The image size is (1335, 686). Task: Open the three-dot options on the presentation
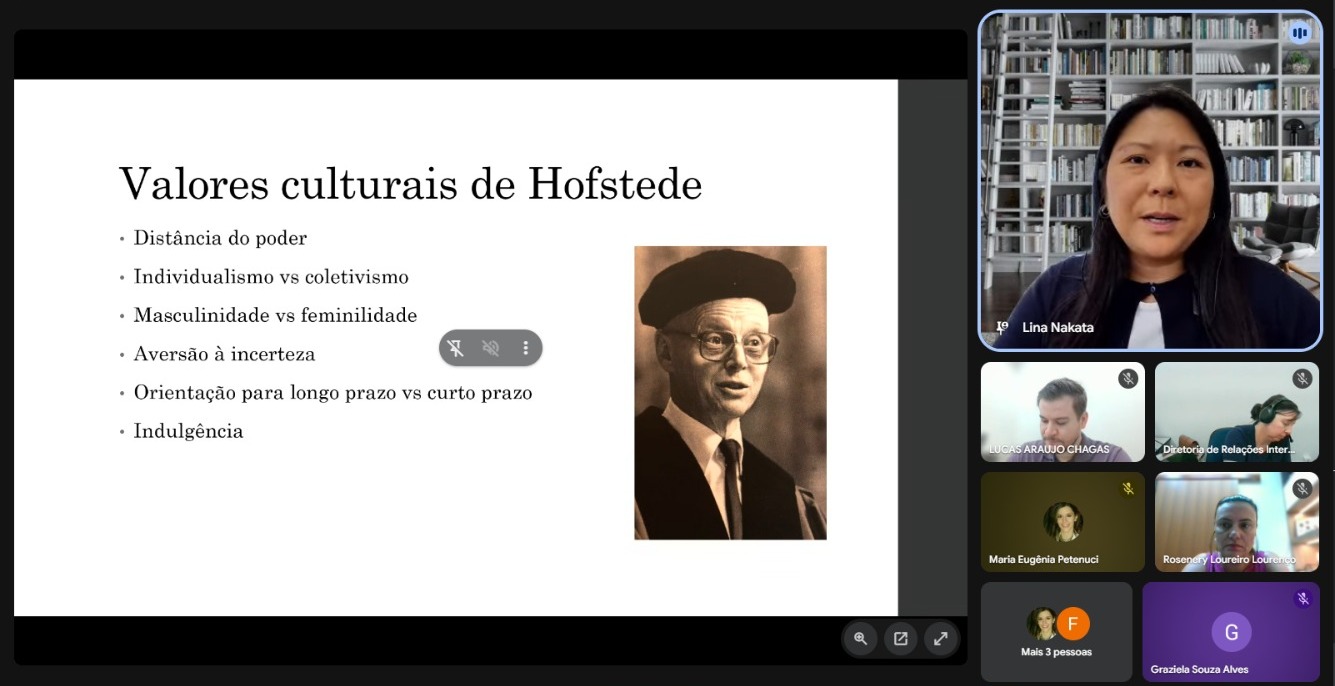point(526,348)
